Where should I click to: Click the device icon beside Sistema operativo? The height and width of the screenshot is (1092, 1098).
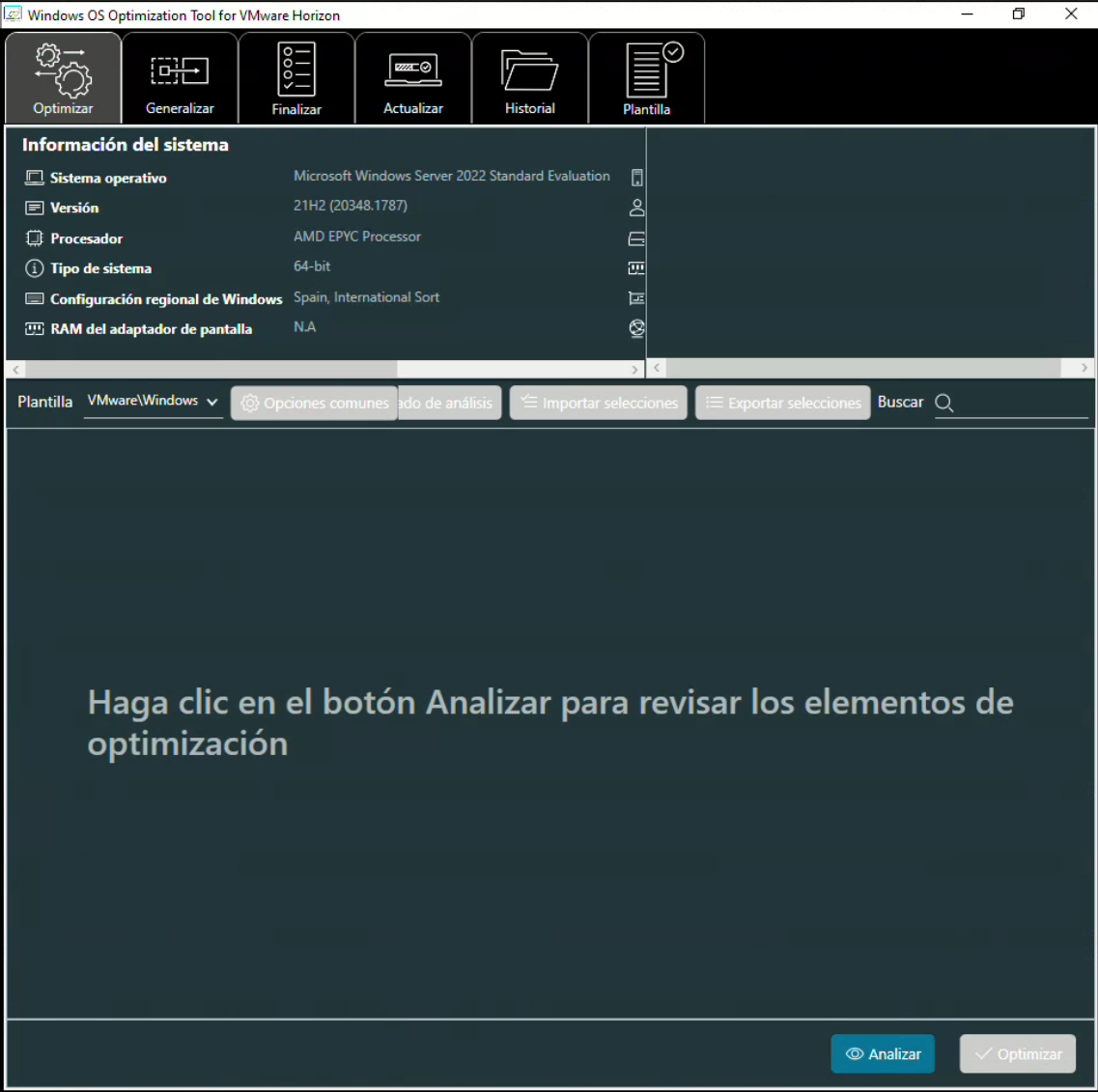[x=636, y=178]
